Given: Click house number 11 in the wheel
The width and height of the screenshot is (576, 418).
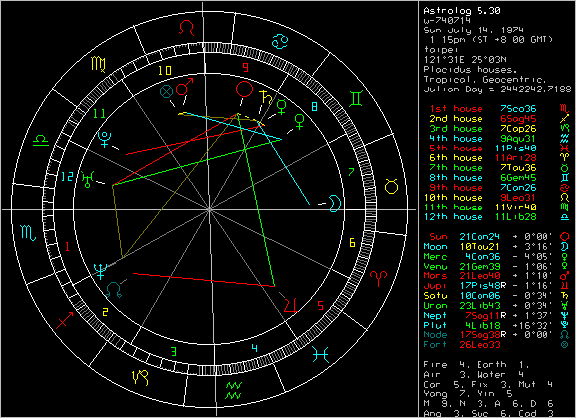Looking at the screenshot, I should coord(100,113).
